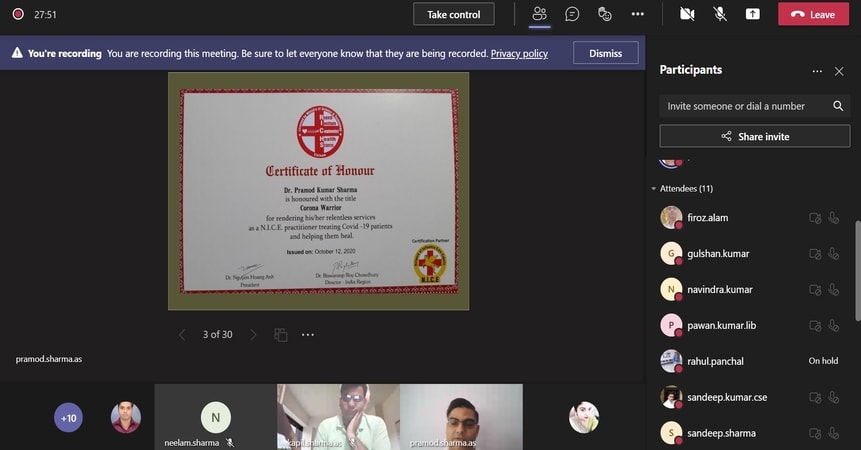Open Participants panel more options
861x450 pixels.
coord(817,71)
